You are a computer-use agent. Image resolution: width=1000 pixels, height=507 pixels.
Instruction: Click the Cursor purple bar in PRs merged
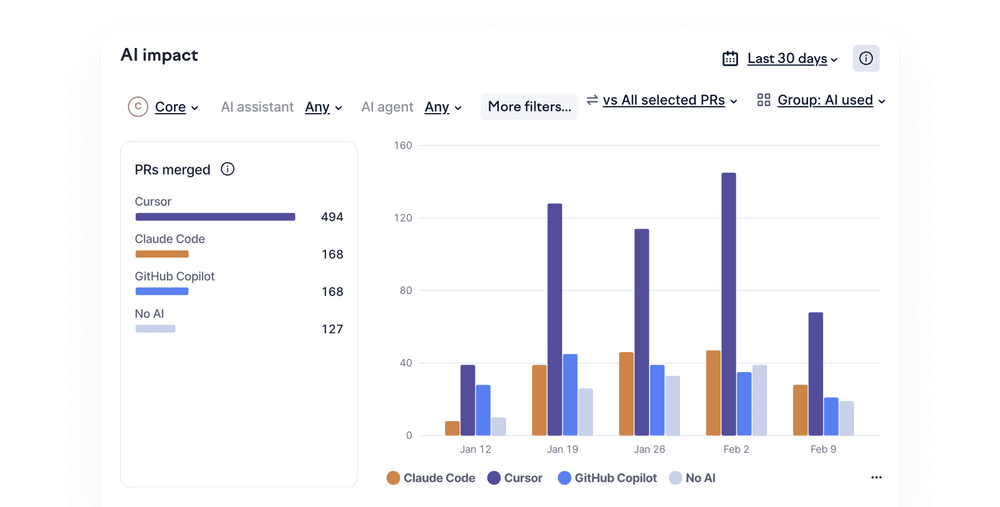(x=215, y=216)
